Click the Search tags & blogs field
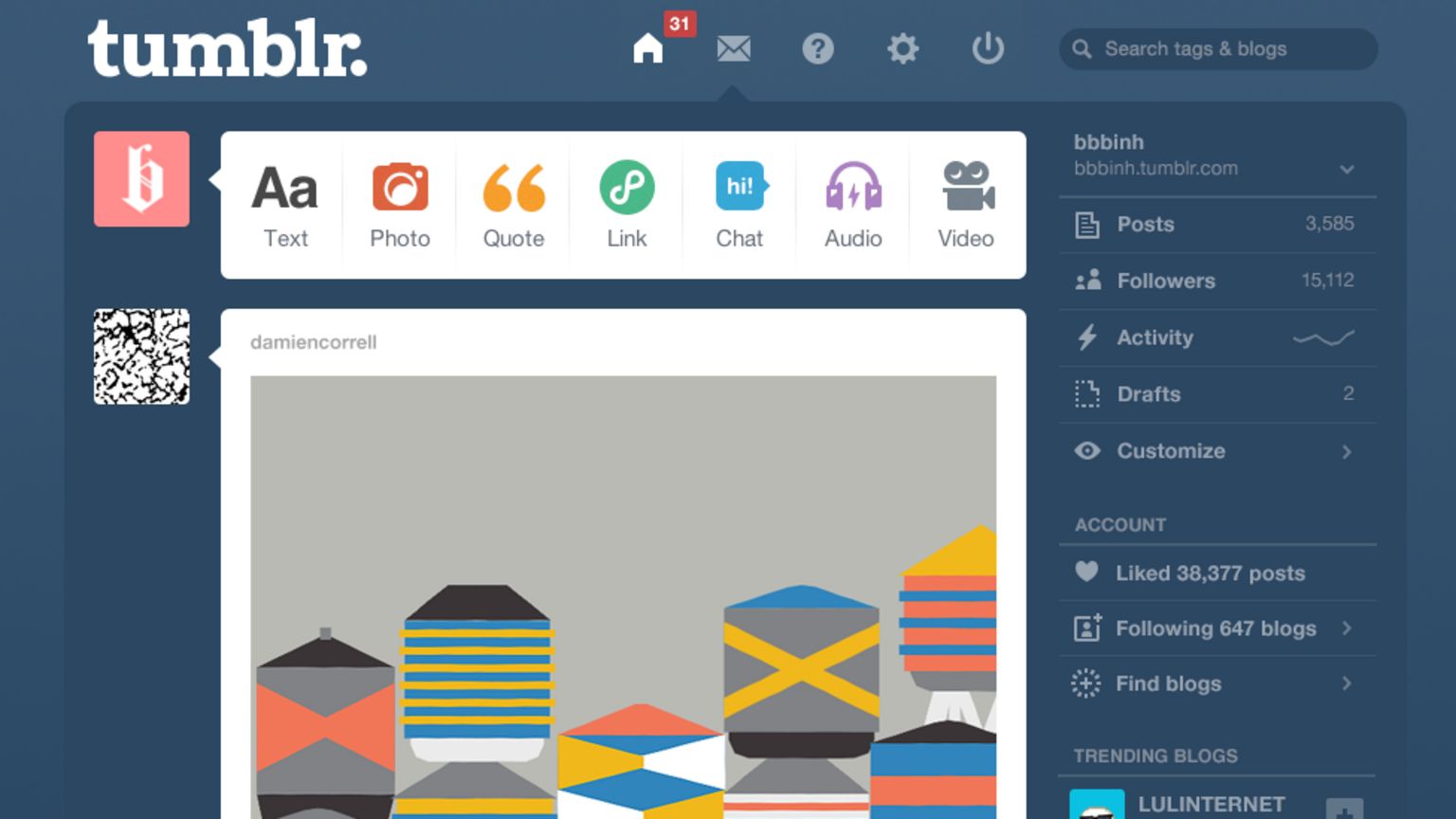Image resolution: width=1456 pixels, height=819 pixels. 1218,48
